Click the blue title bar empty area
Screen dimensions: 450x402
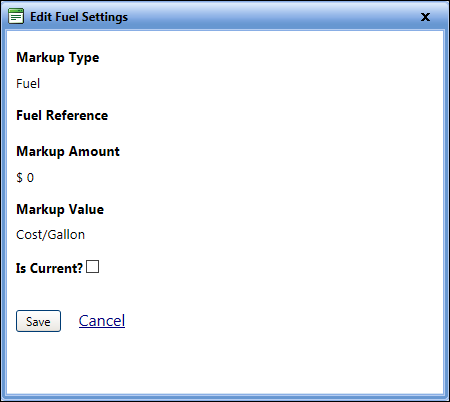(267, 17)
